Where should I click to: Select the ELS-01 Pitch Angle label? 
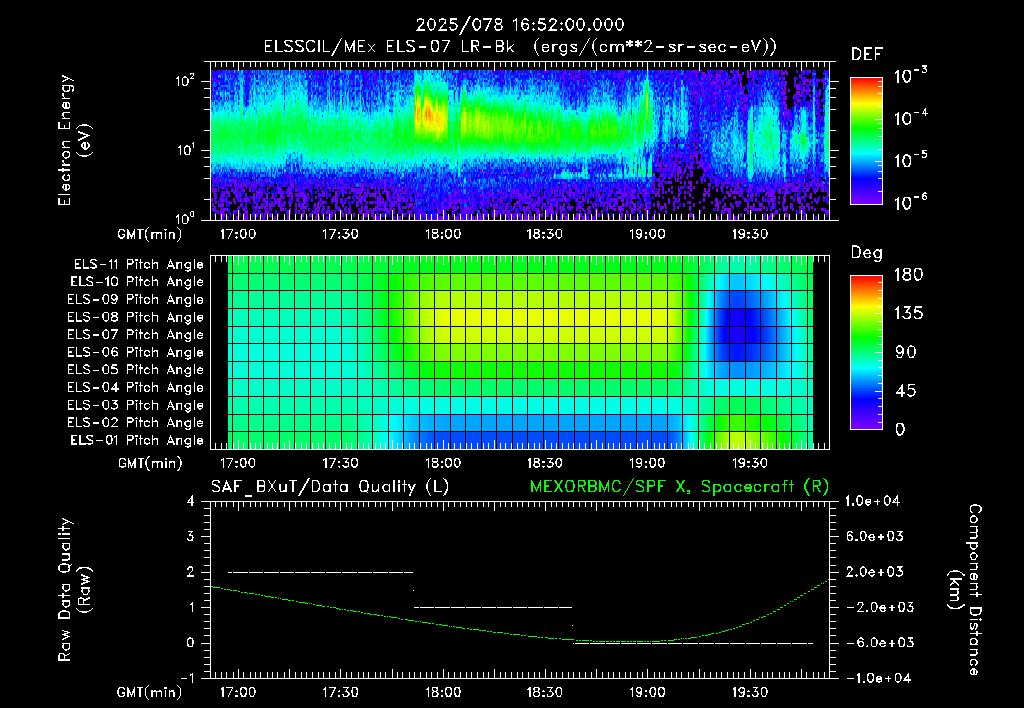pos(137,440)
